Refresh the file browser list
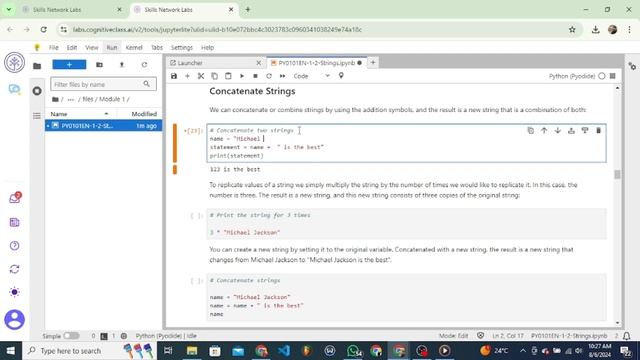 coord(144,64)
